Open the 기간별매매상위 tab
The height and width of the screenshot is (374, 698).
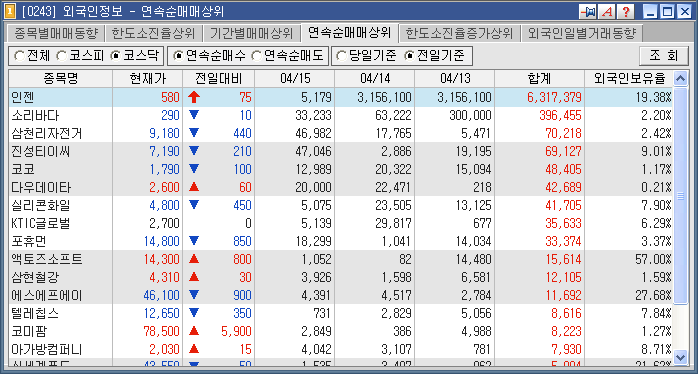(x=251, y=33)
